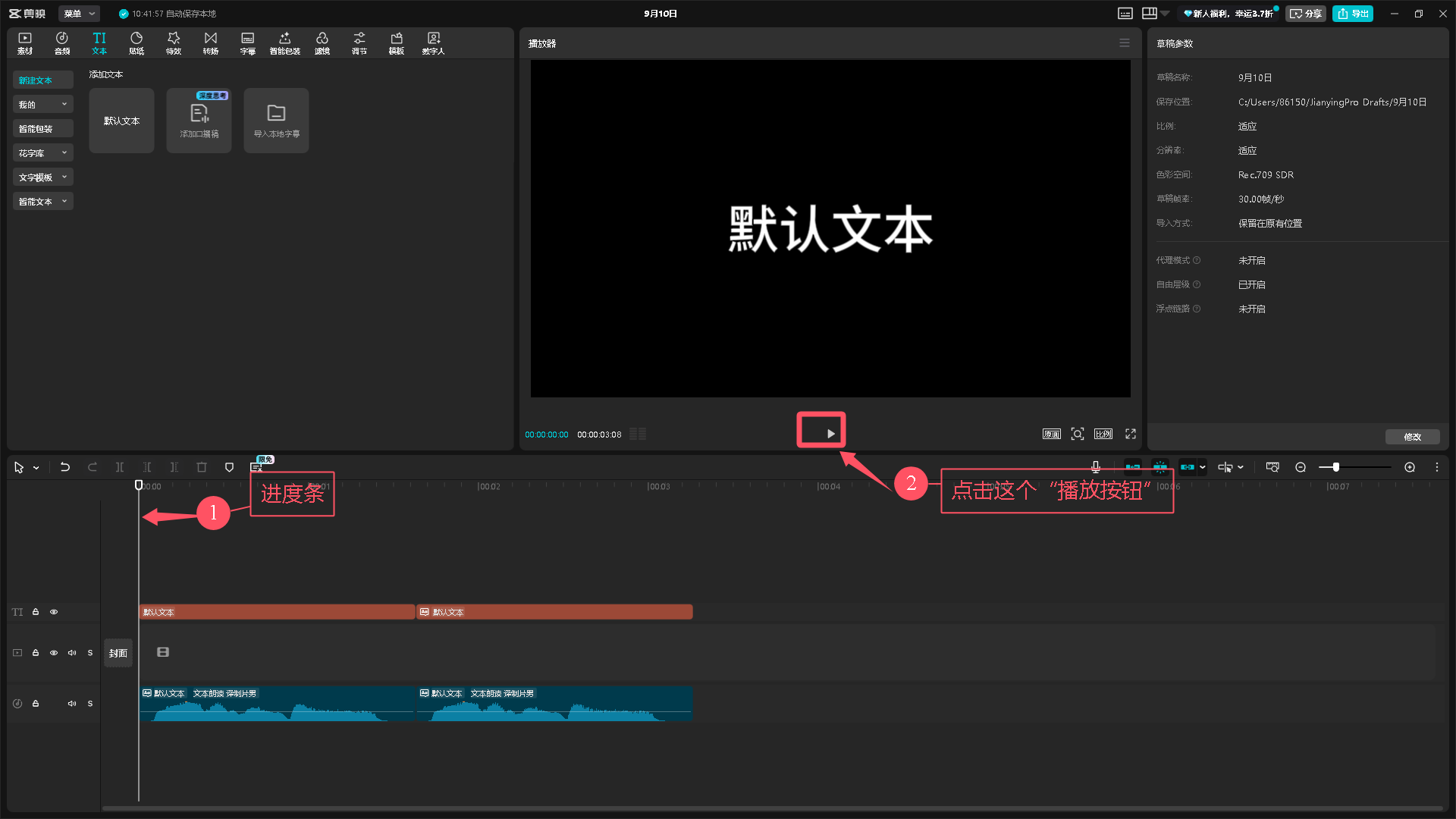Viewport: 1456px width, 819px height.
Task: Click the zoom-out magnifier on timeline
Action: 1301,467
